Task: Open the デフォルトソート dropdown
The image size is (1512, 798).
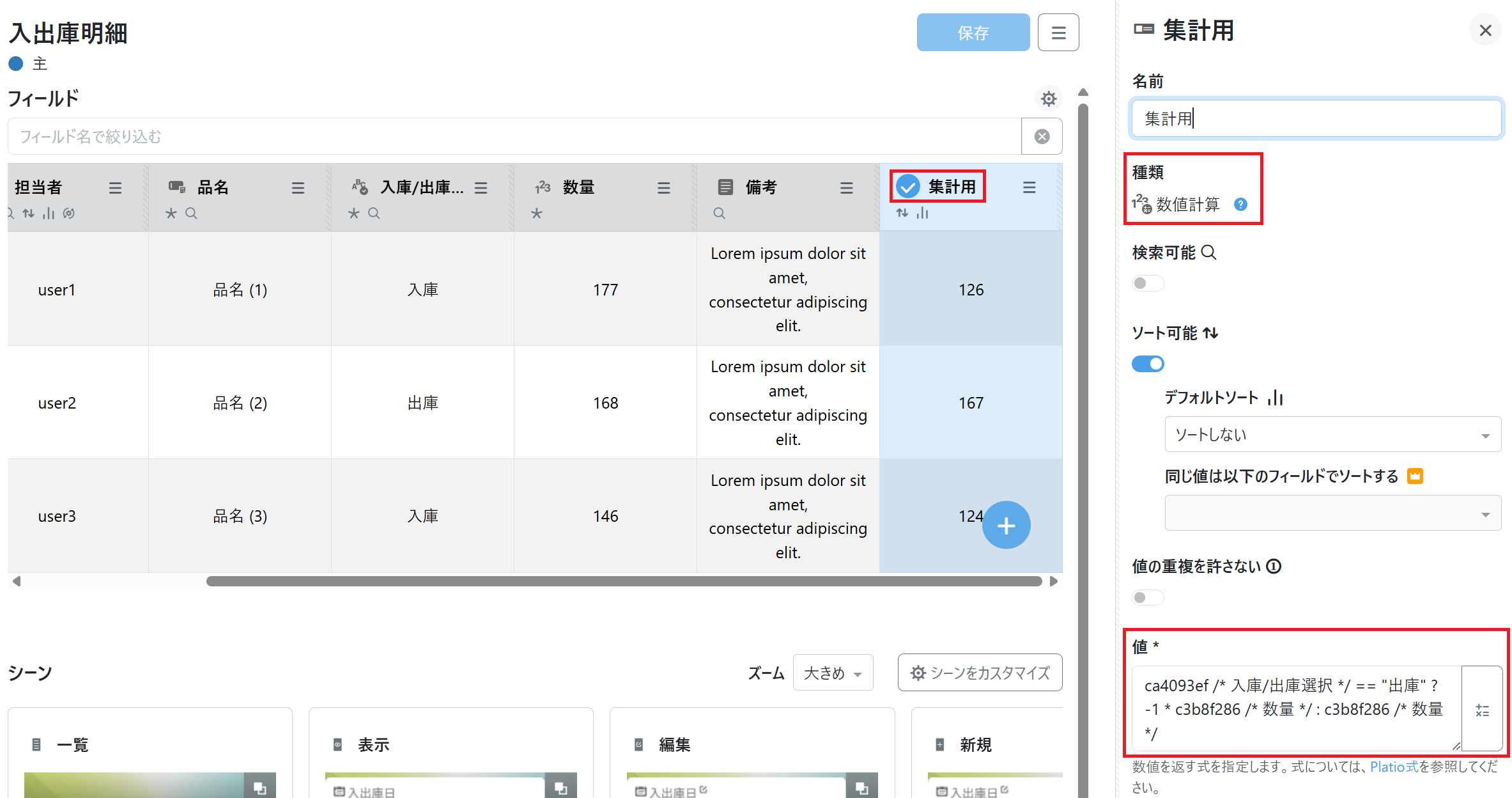Action: click(x=1332, y=435)
